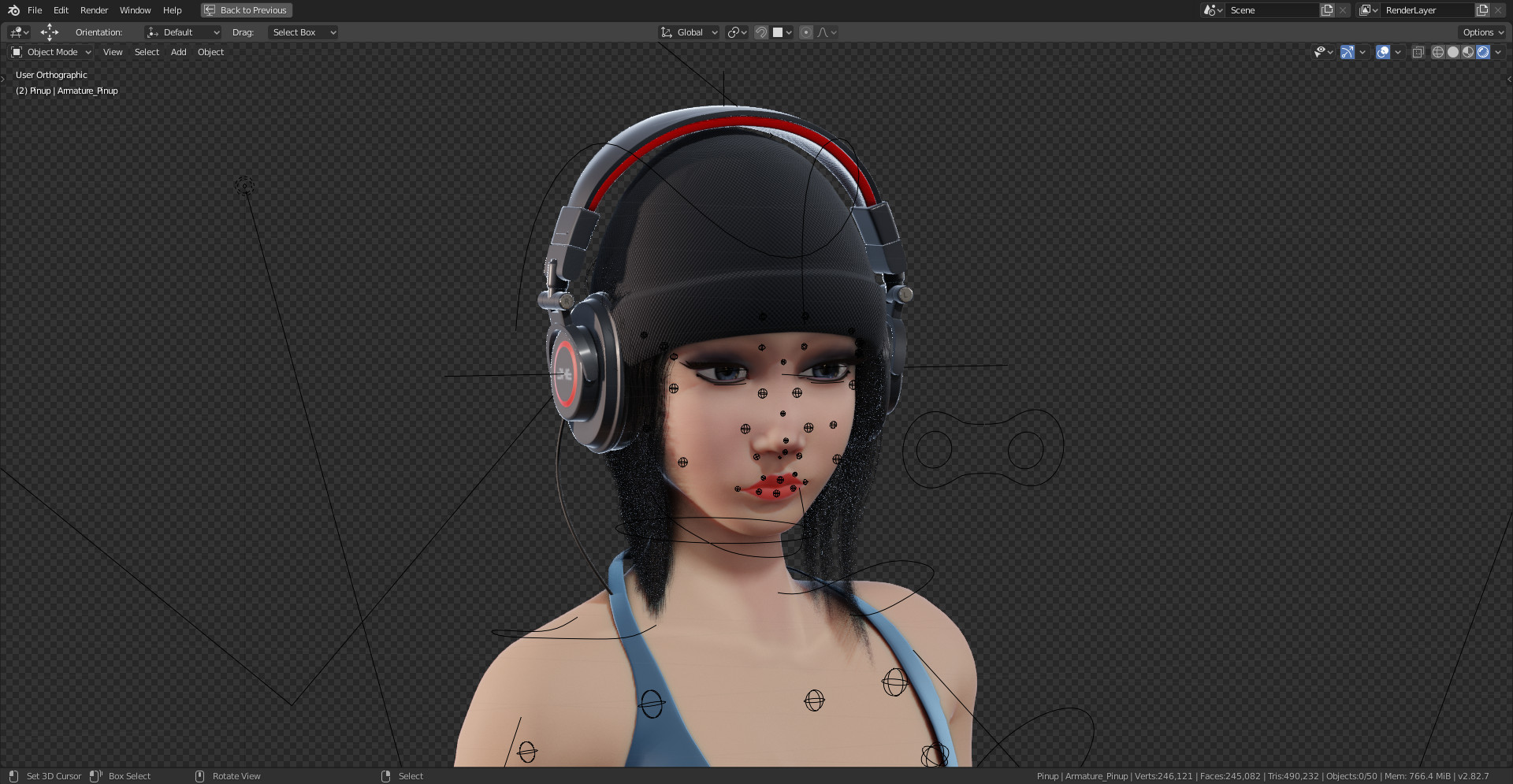Open the viewport Add menu
This screenshot has height=784, width=1513.
(x=179, y=52)
